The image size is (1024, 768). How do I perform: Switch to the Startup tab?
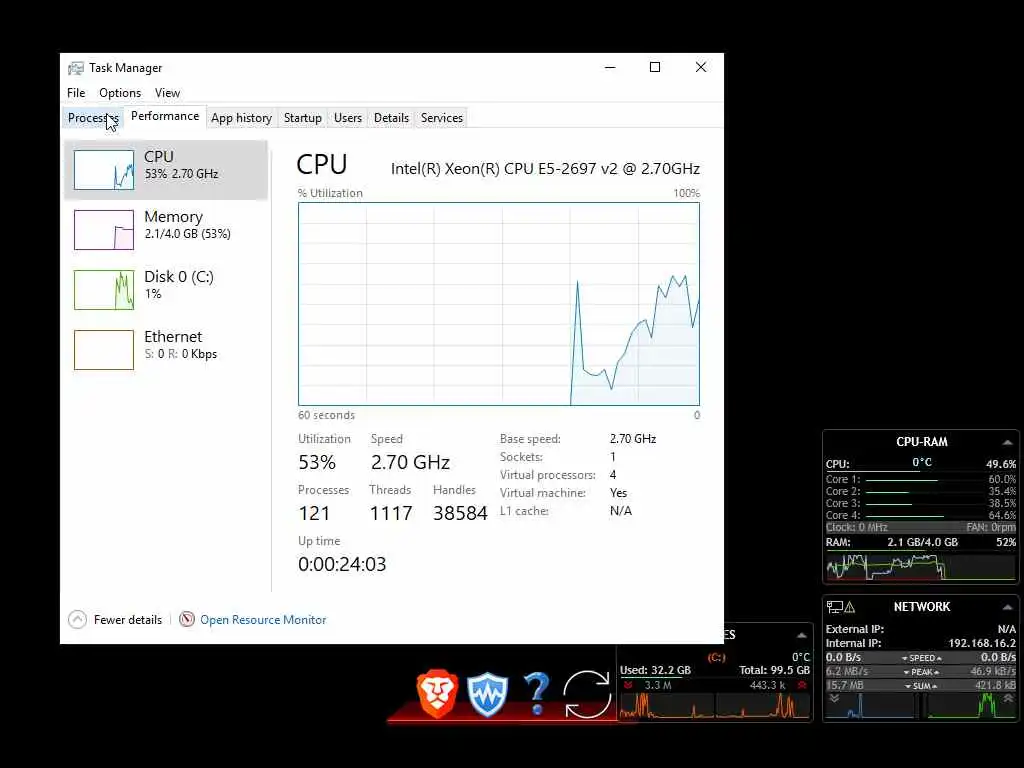point(302,118)
